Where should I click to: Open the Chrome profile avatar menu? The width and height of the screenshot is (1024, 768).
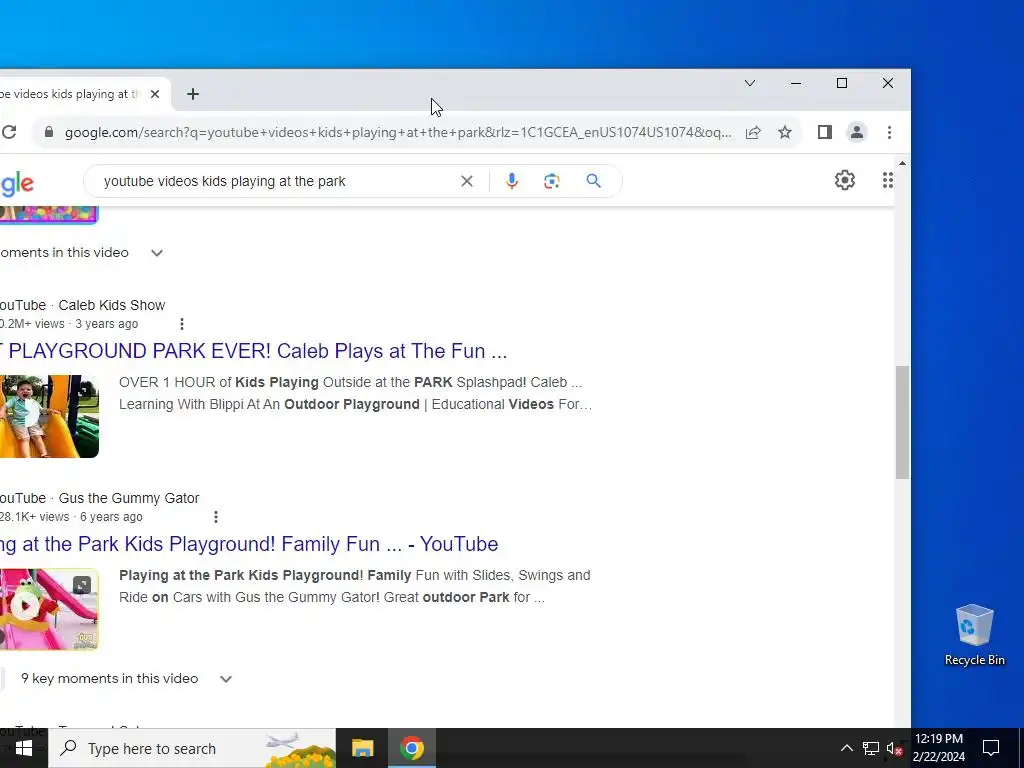(x=857, y=133)
